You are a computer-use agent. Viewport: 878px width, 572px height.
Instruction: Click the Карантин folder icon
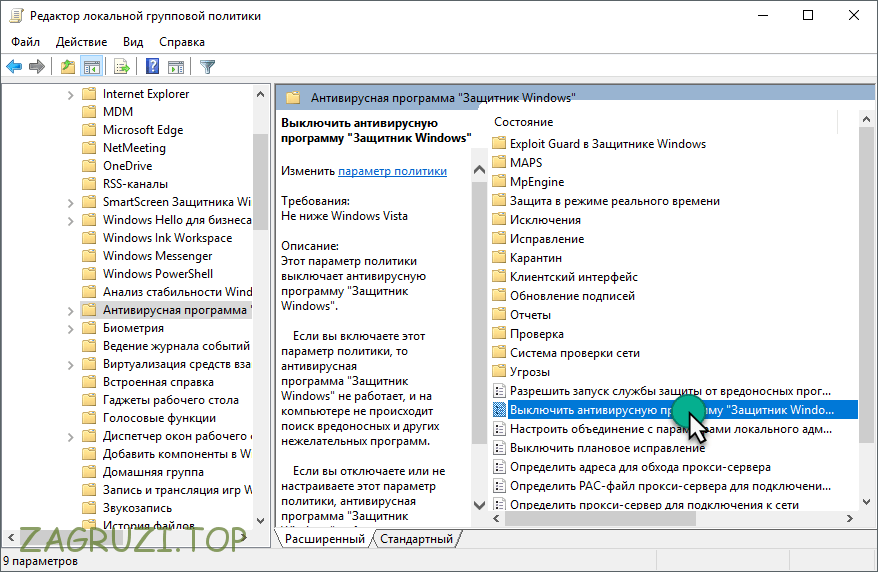(x=499, y=257)
